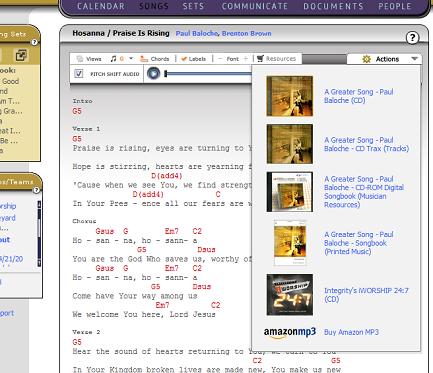Image resolution: width=433 pixels, height=373 pixels.
Task: Click Buy Amazon MP3 link
Action: coord(351,332)
